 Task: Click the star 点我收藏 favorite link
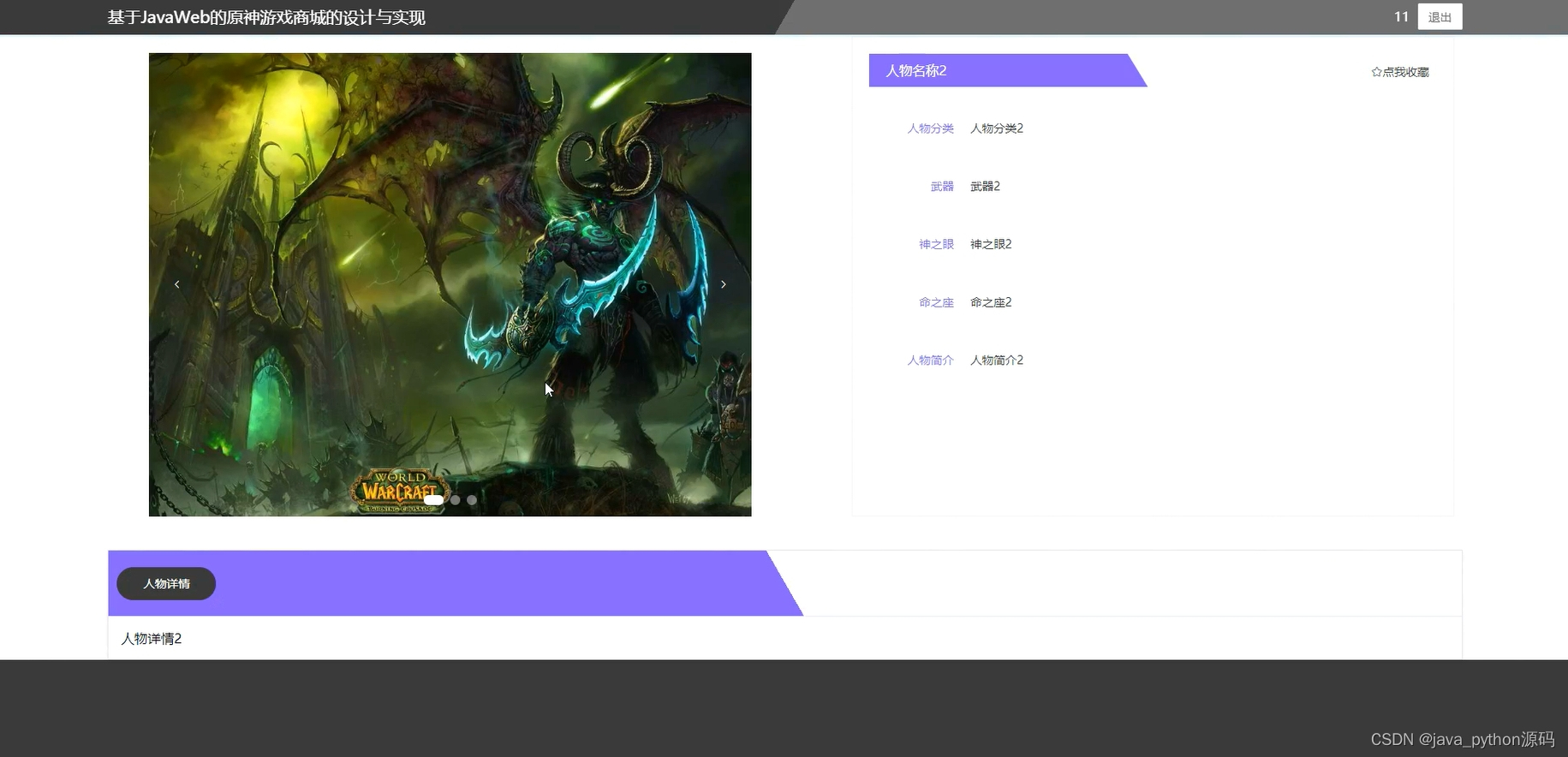click(x=1400, y=72)
